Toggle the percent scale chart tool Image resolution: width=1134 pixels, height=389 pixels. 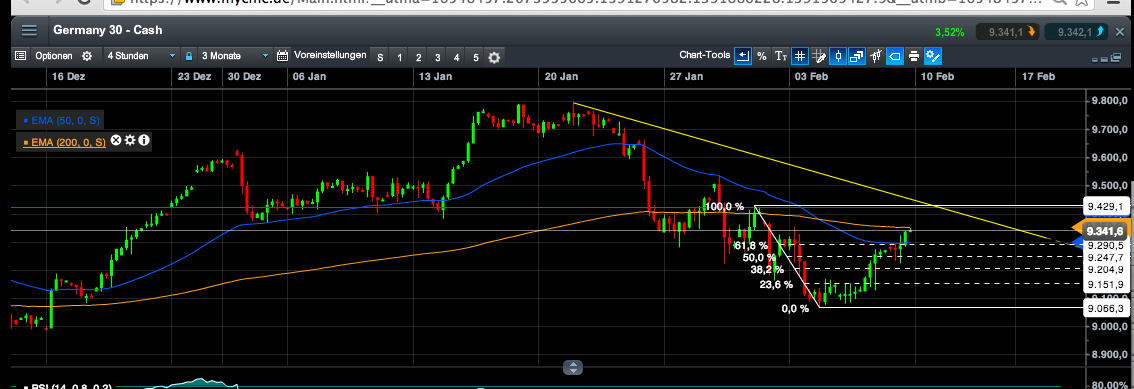click(x=762, y=56)
